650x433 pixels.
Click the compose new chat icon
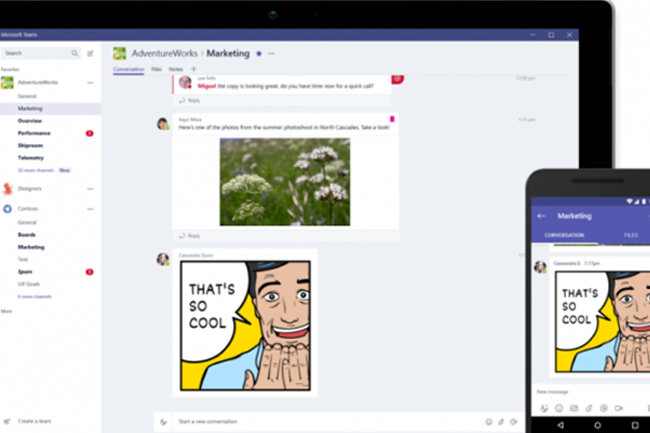coord(90,53)
